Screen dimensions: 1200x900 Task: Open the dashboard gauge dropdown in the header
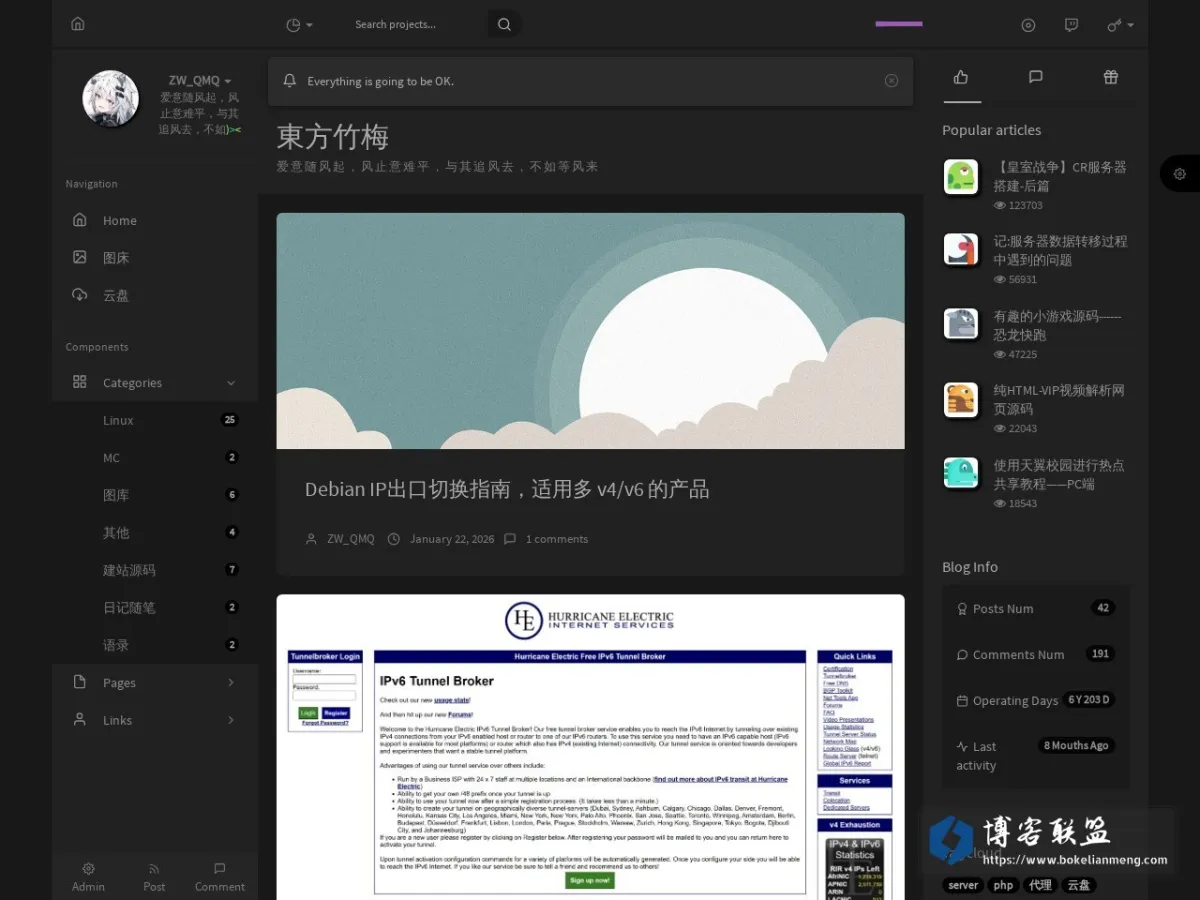(299, 25)
